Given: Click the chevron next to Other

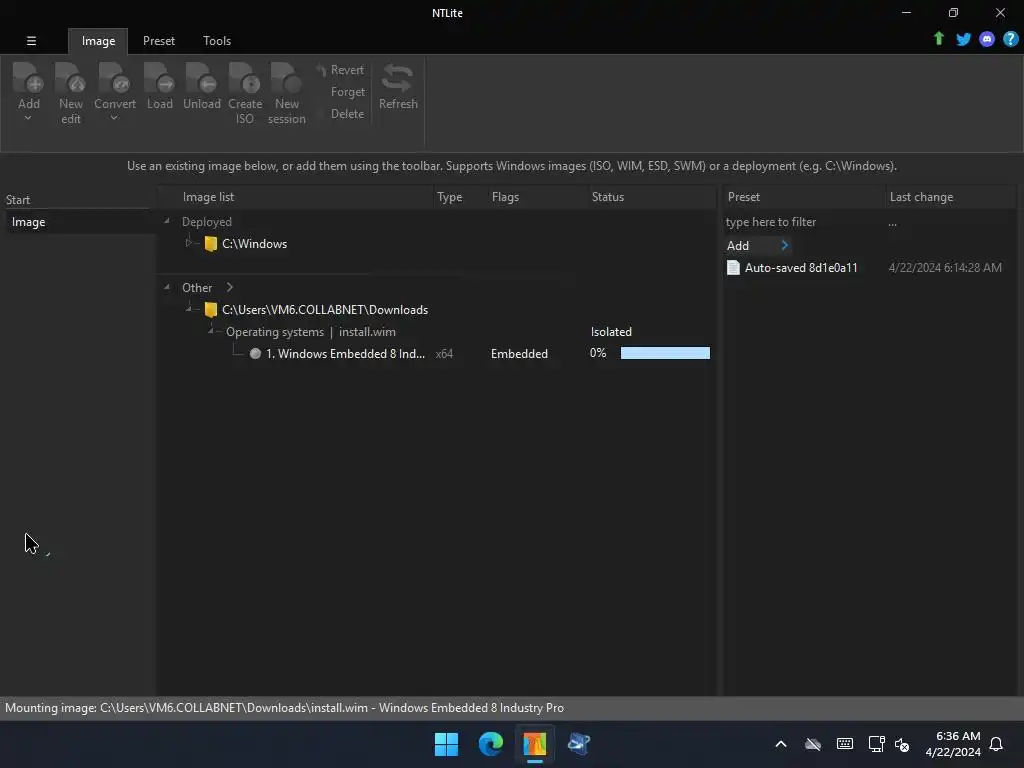Looking at the screenshot, I should pos(229,287).
